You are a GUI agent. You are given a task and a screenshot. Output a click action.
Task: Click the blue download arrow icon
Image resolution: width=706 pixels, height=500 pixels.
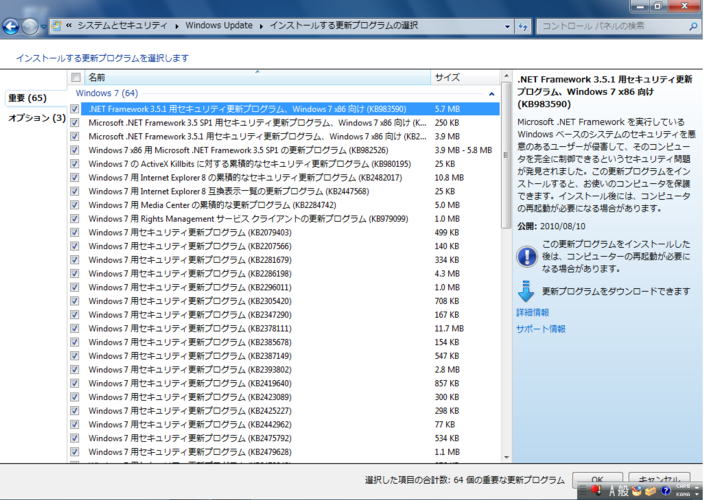[x=525, y=291]
